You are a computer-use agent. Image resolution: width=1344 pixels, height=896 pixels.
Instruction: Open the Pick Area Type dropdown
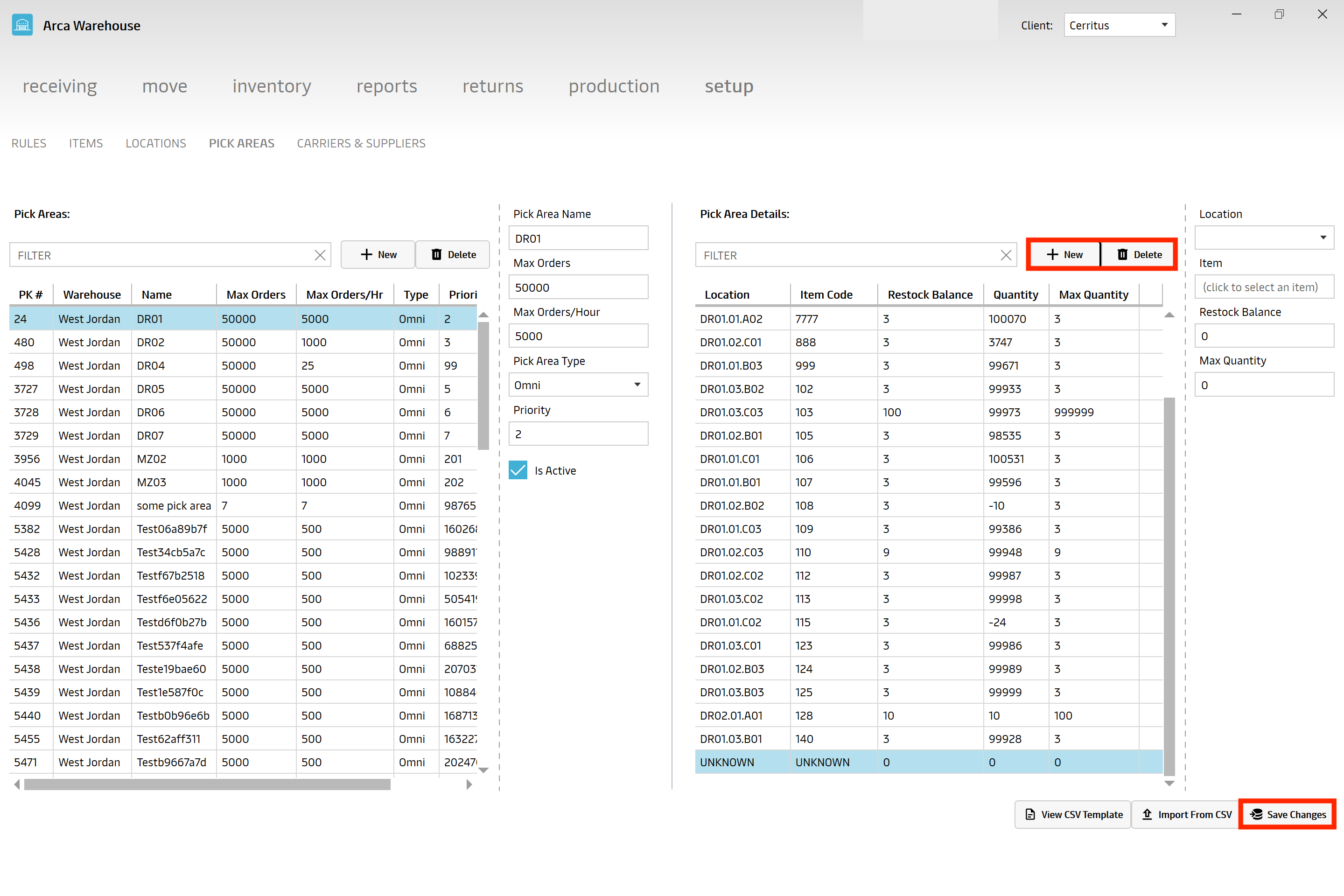(578, 385)
